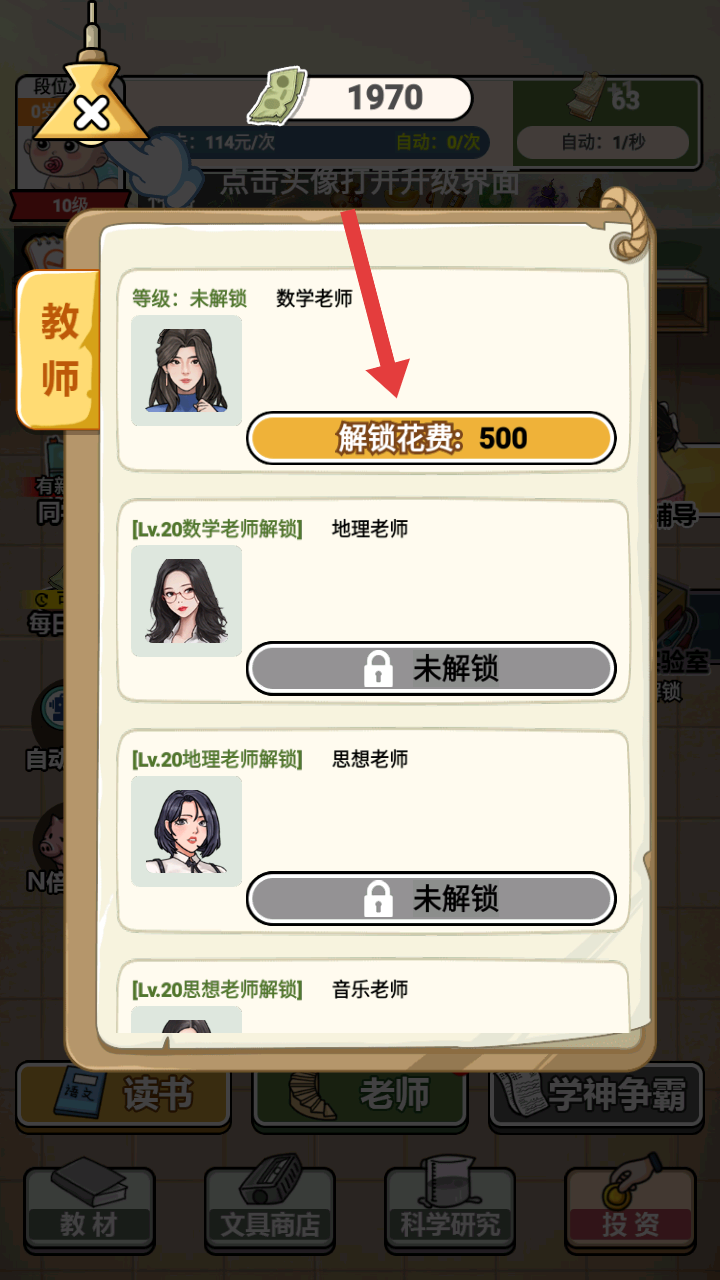Open the 读书 reading menu
Screen dimensions: 720x1280
[x=123, y=1096]
